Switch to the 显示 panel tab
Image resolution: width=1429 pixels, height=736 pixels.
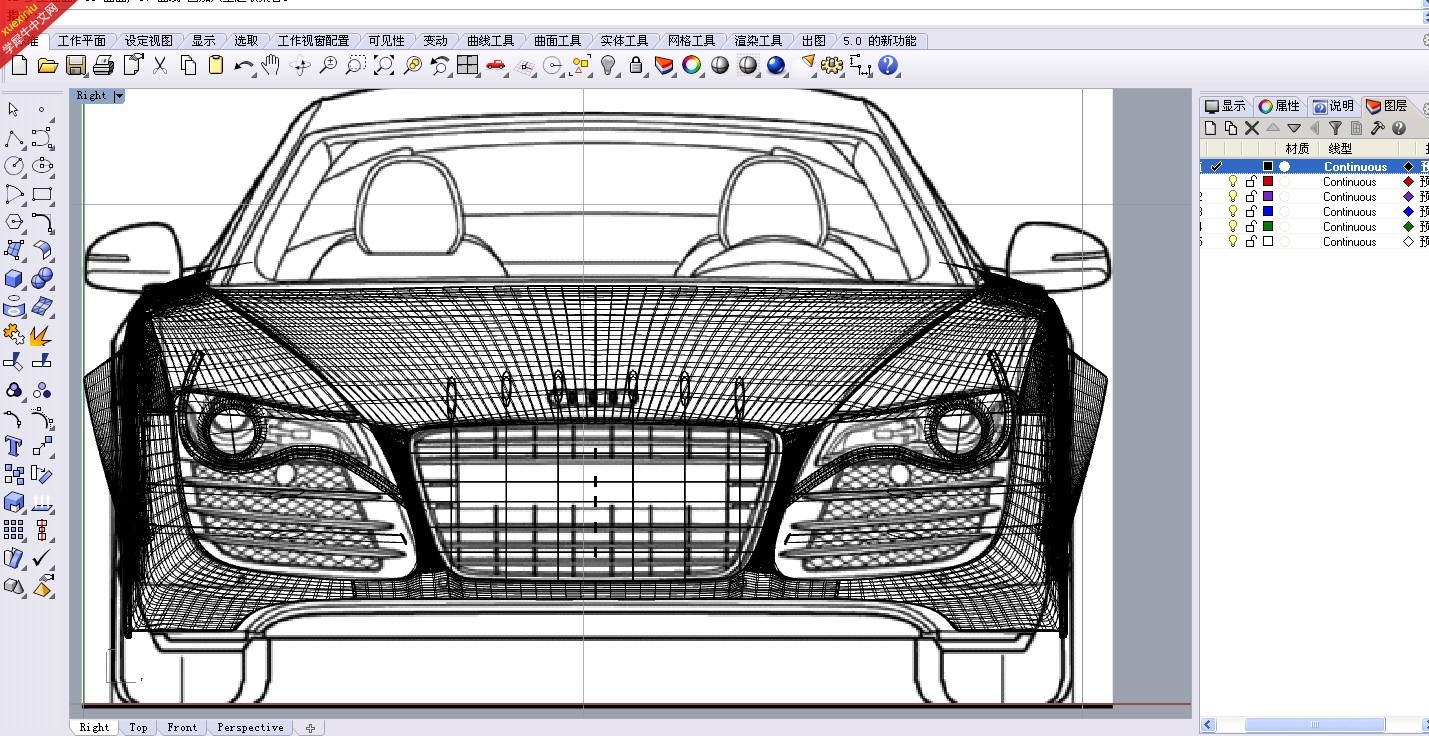1225,106
